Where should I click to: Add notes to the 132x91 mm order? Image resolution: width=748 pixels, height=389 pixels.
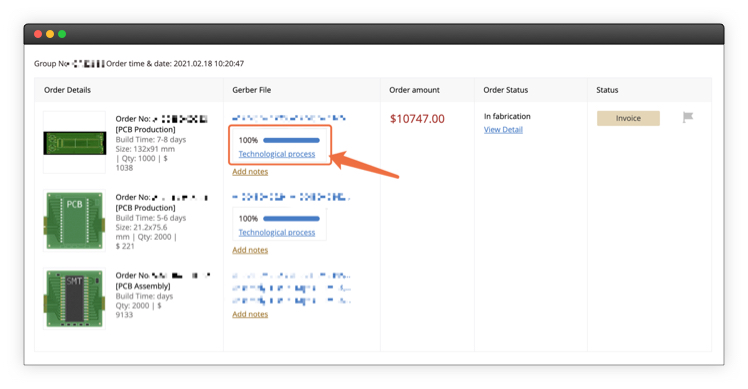tap(250, 171)
